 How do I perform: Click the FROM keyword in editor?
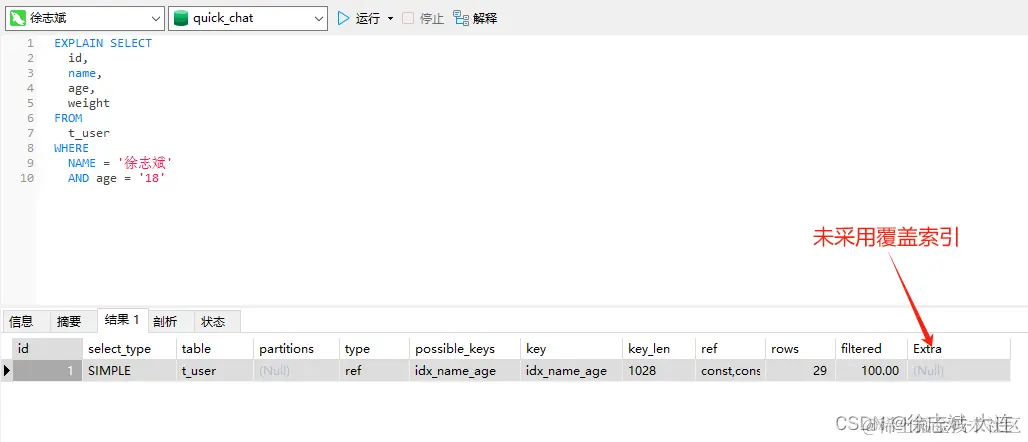pos(68,118)
